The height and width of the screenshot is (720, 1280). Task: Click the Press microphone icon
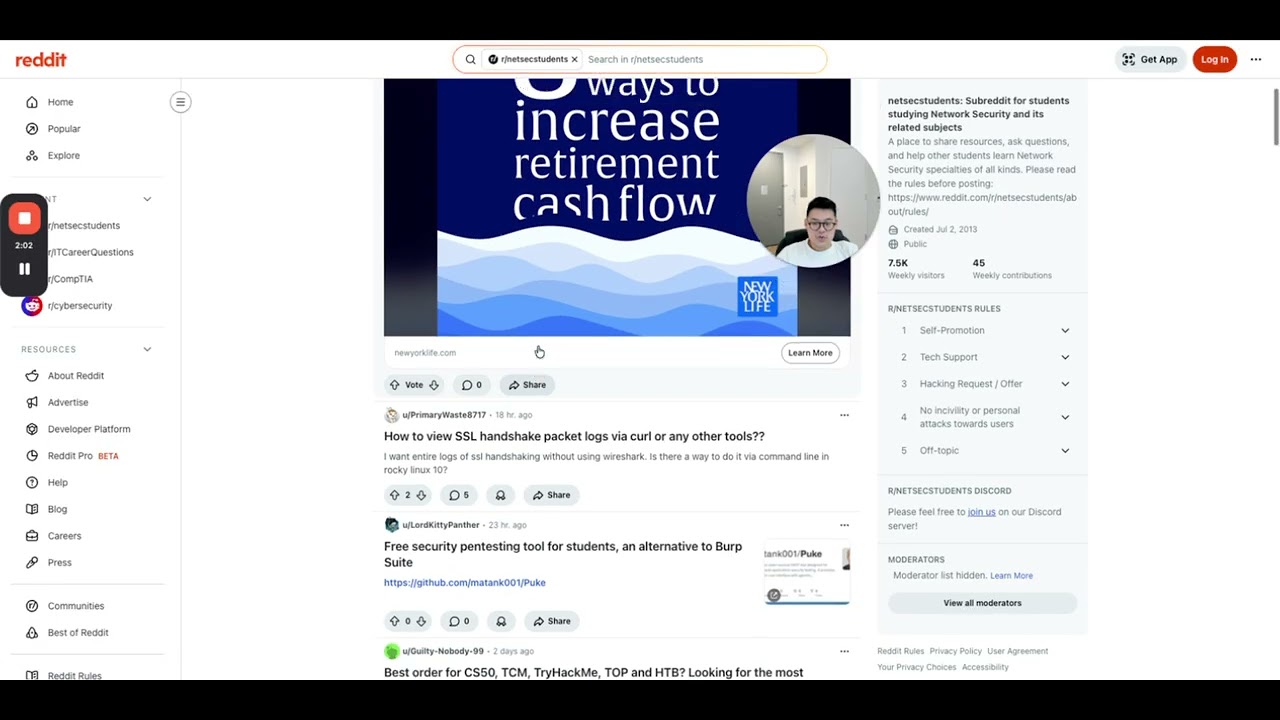[x=32, y=562]
